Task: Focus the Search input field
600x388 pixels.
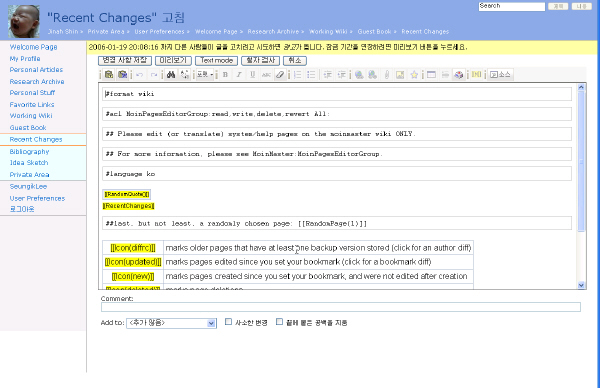Action: (512, 7)
